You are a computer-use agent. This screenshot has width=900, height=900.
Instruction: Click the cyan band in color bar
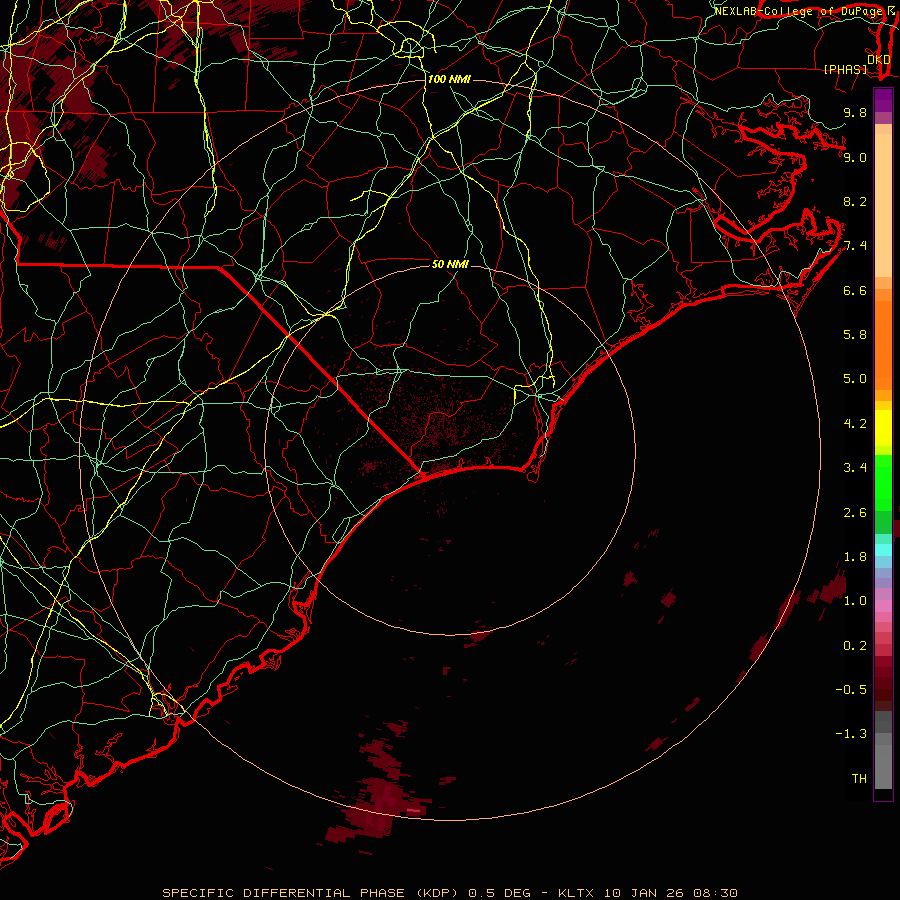(883, 550)
